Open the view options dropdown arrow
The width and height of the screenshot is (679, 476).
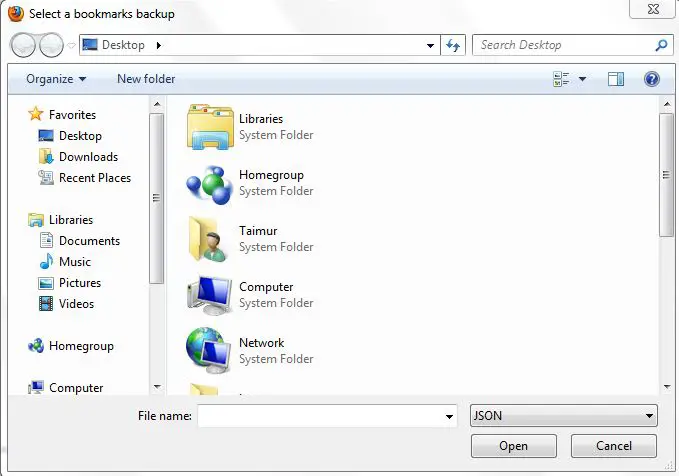[x=582, y=79]
